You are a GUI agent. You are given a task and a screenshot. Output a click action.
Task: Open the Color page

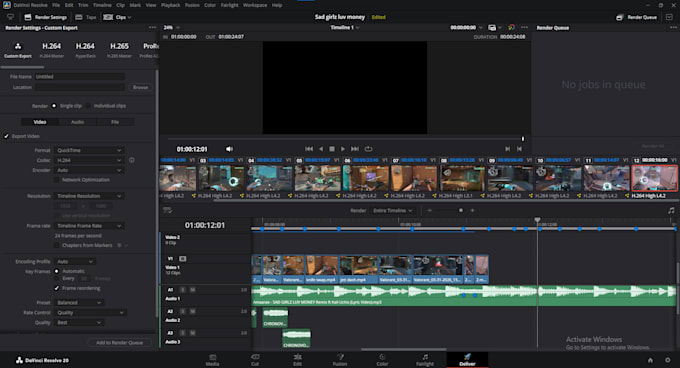tap(382, 360)
